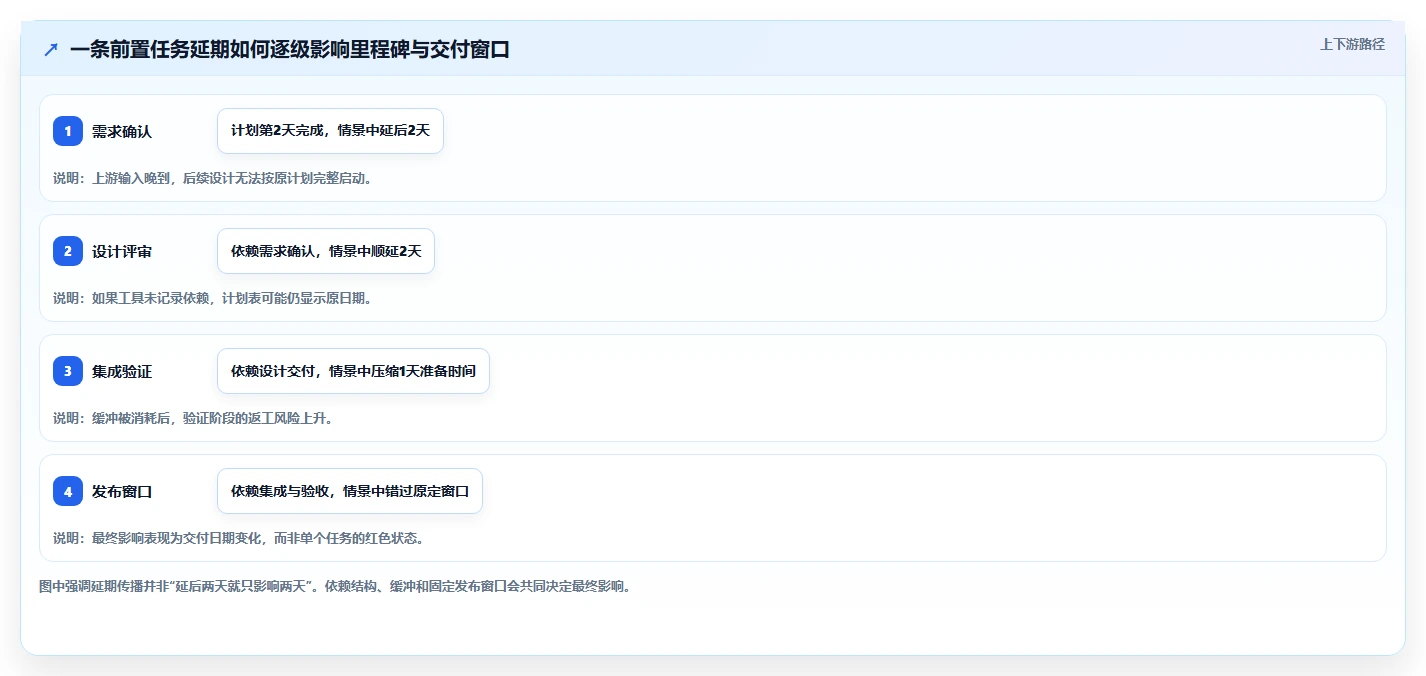Click the step 1 number badge
This screenshot has width=1426, height=676.
(x=68, y=131)
